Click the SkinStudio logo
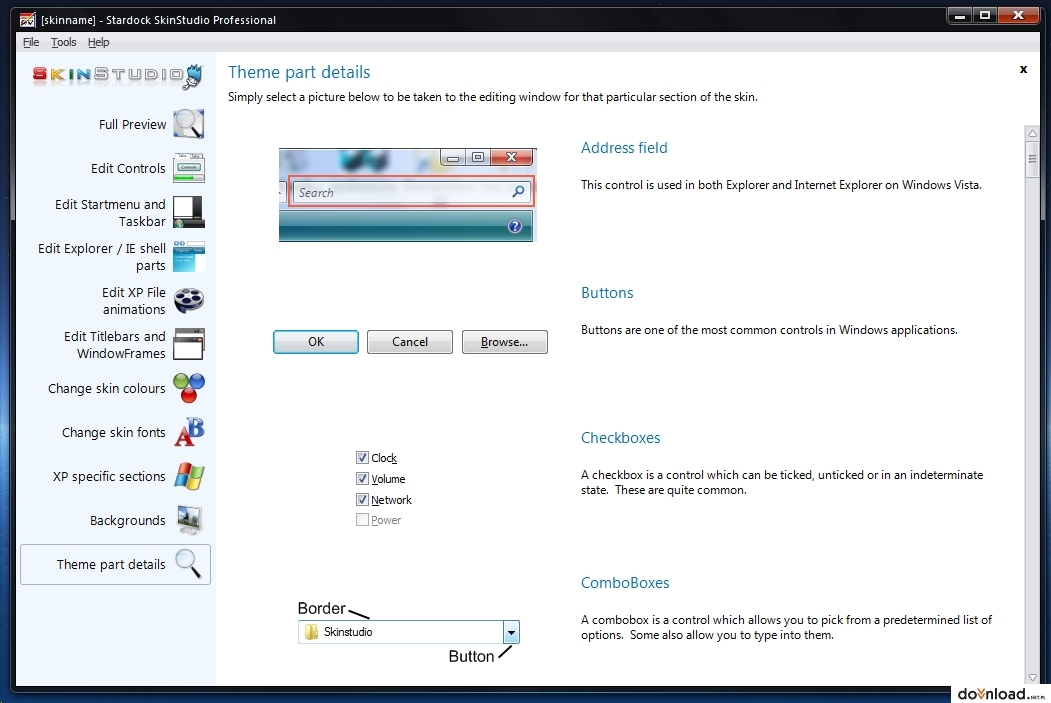Viewport: 1051px width, 703px height. (117, 75)
